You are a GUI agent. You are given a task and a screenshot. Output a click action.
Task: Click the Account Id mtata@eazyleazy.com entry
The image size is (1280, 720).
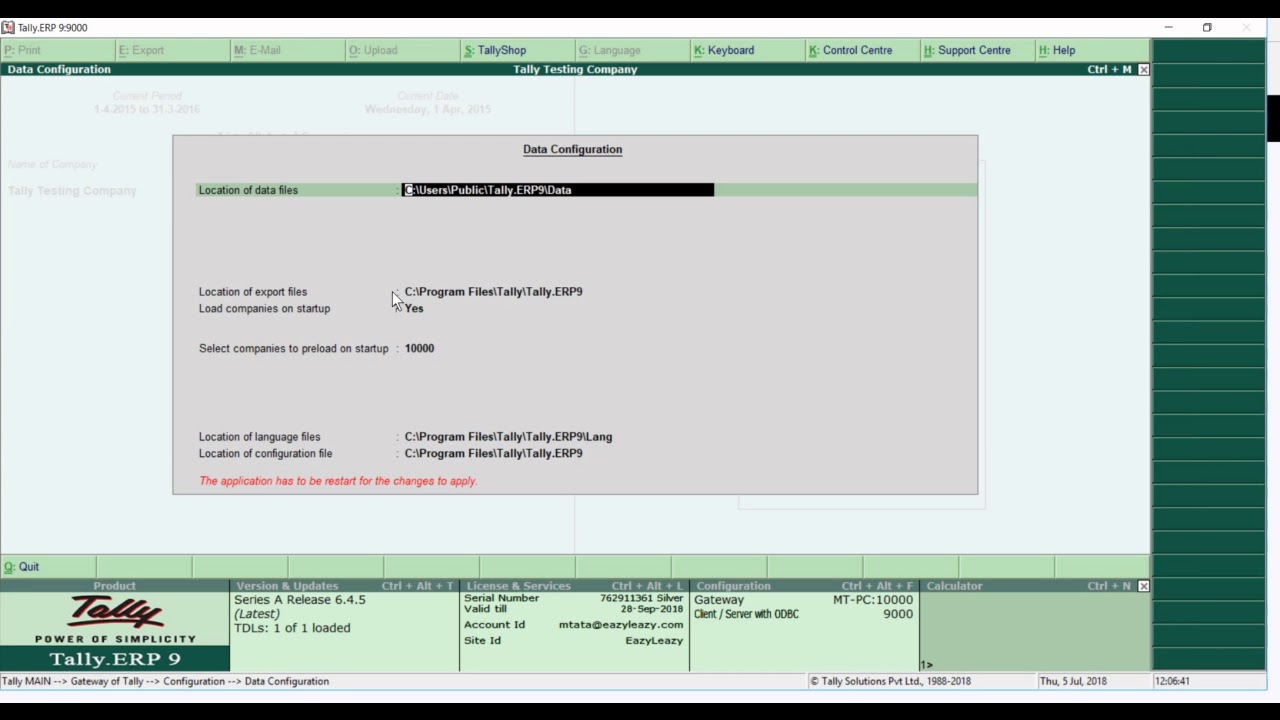[573, 625]
